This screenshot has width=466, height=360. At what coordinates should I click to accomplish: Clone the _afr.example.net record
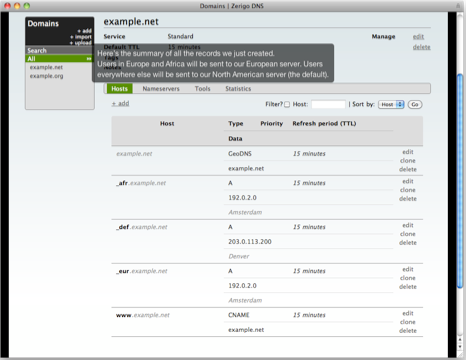[408, 190]
